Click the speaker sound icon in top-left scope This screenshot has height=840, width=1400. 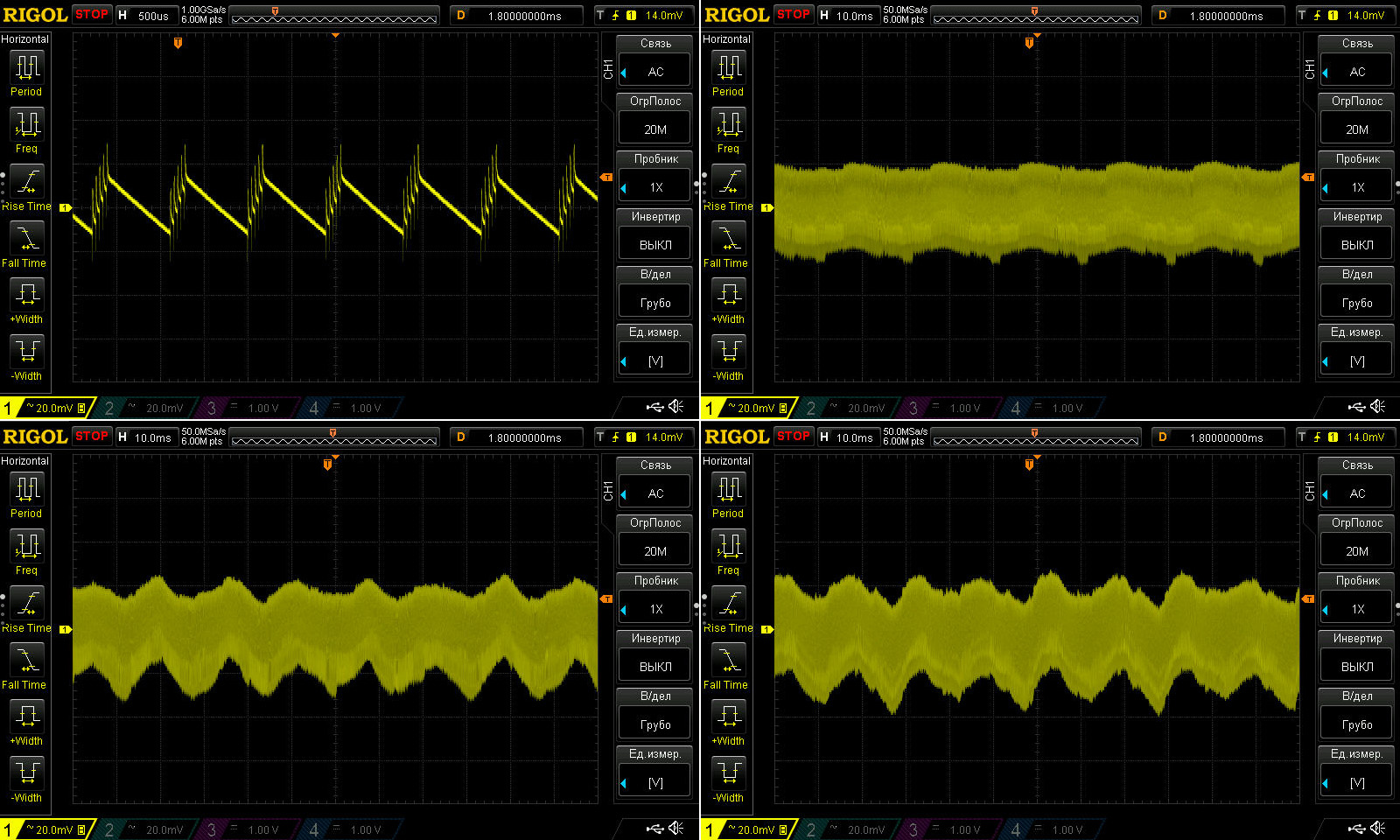tap(676, 407)
